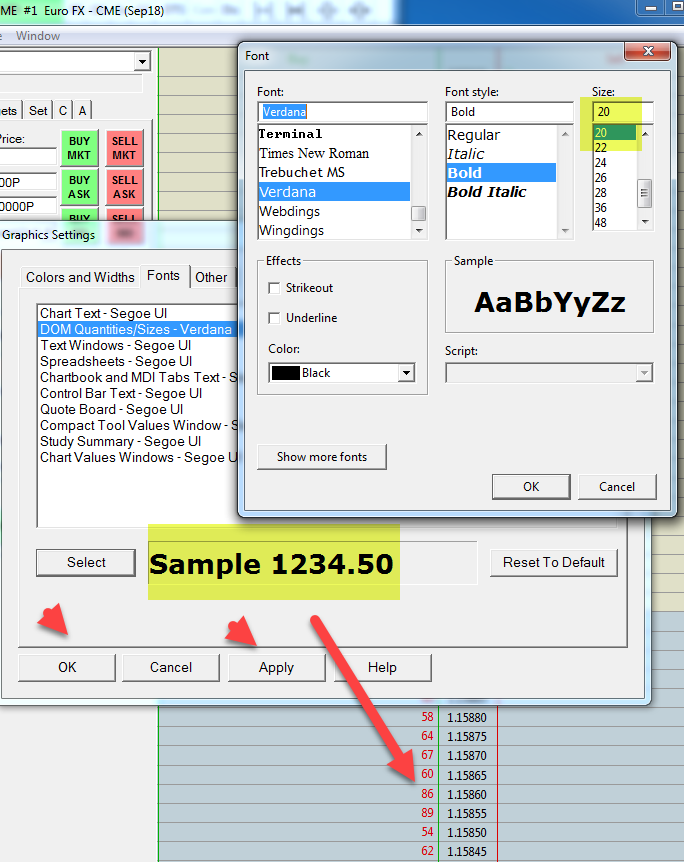Image resolution: width=684 pixels, height=862 pixels.
Task: Select Trebuchet MS font
Action: (334, 173)
